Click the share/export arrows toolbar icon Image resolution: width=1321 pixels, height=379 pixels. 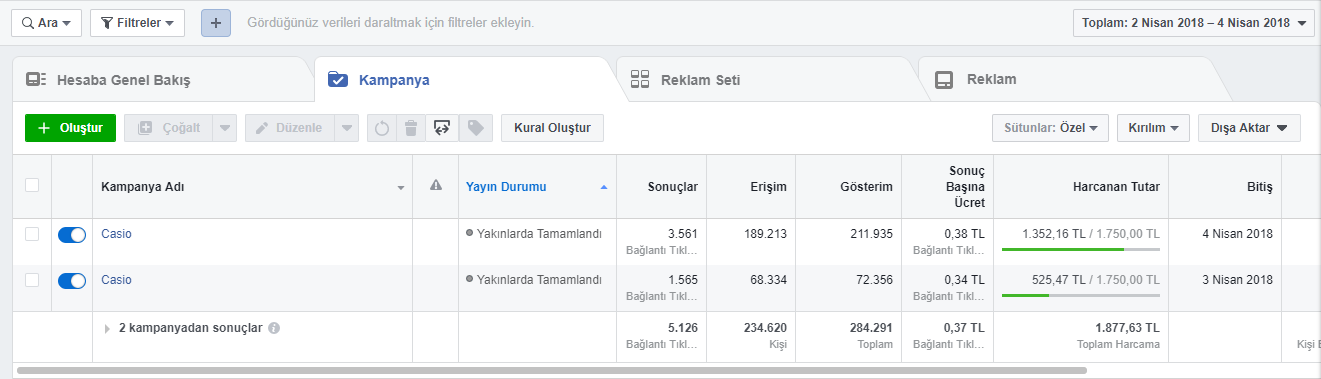click(x=441, y=128)
